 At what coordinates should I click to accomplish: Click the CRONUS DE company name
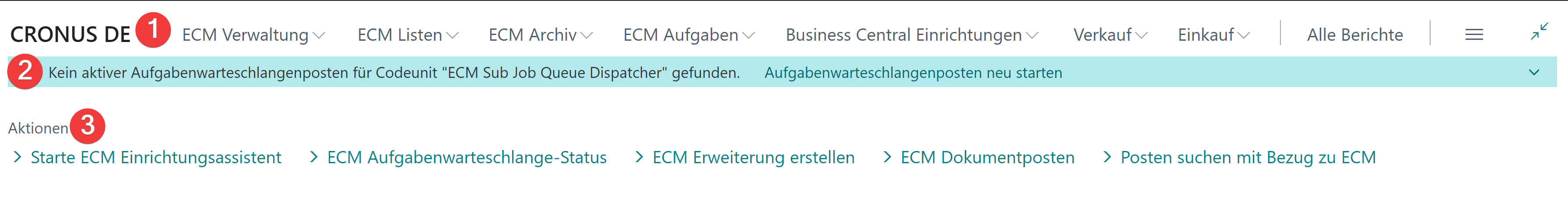pyautogui.click(x=70, y=35)
